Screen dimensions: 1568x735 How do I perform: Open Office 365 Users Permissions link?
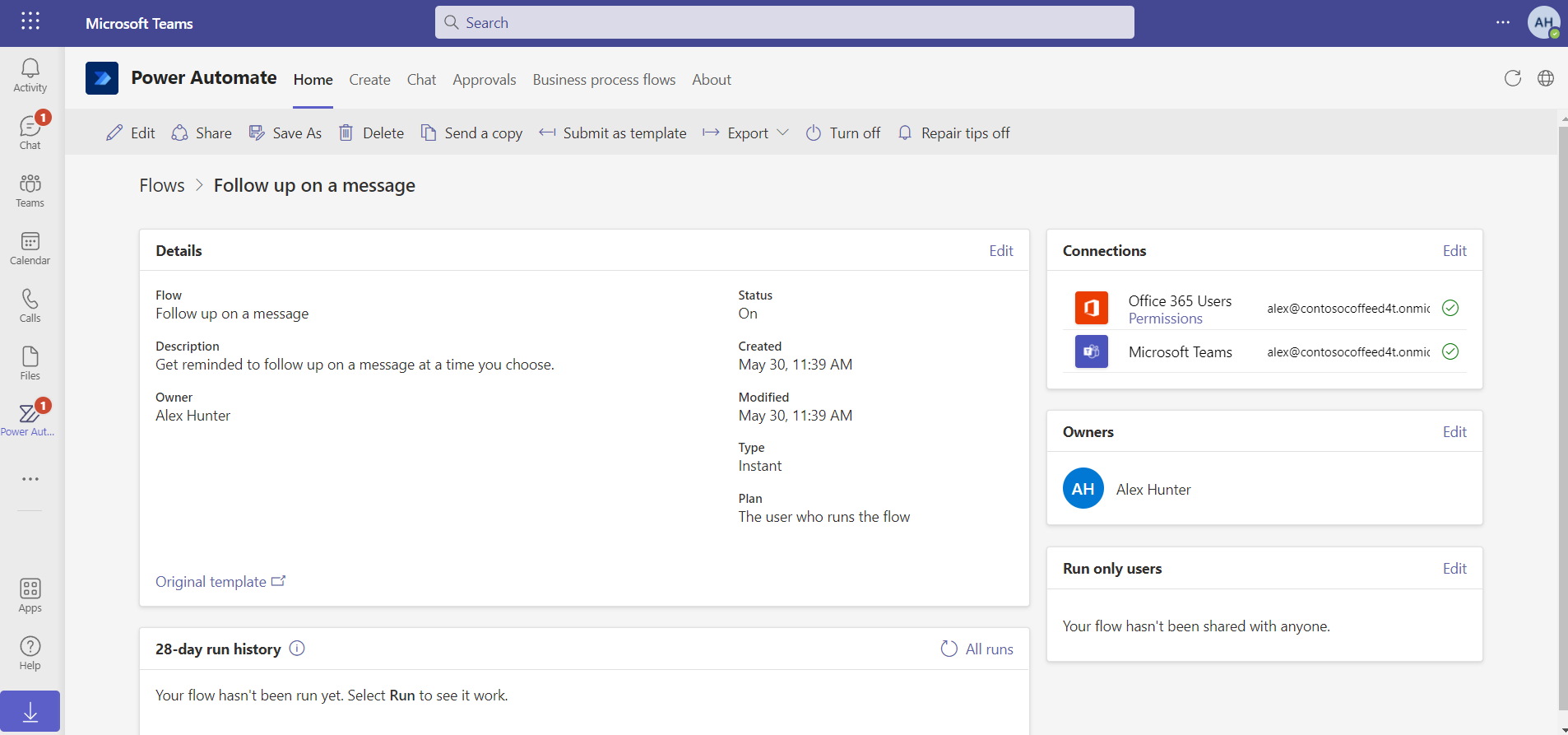(x=1165, y=319)
